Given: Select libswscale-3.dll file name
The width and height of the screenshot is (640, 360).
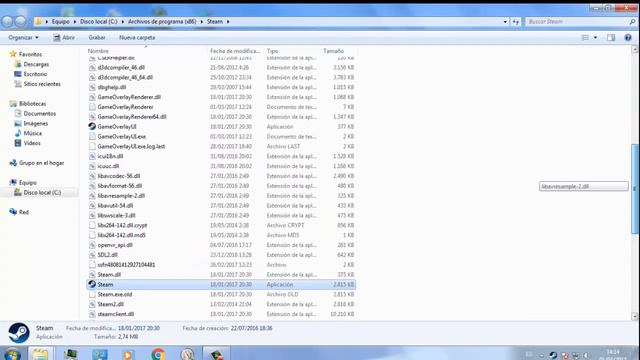Looking at the screenshot, I should pyautogui.click(x=116, y=215).
